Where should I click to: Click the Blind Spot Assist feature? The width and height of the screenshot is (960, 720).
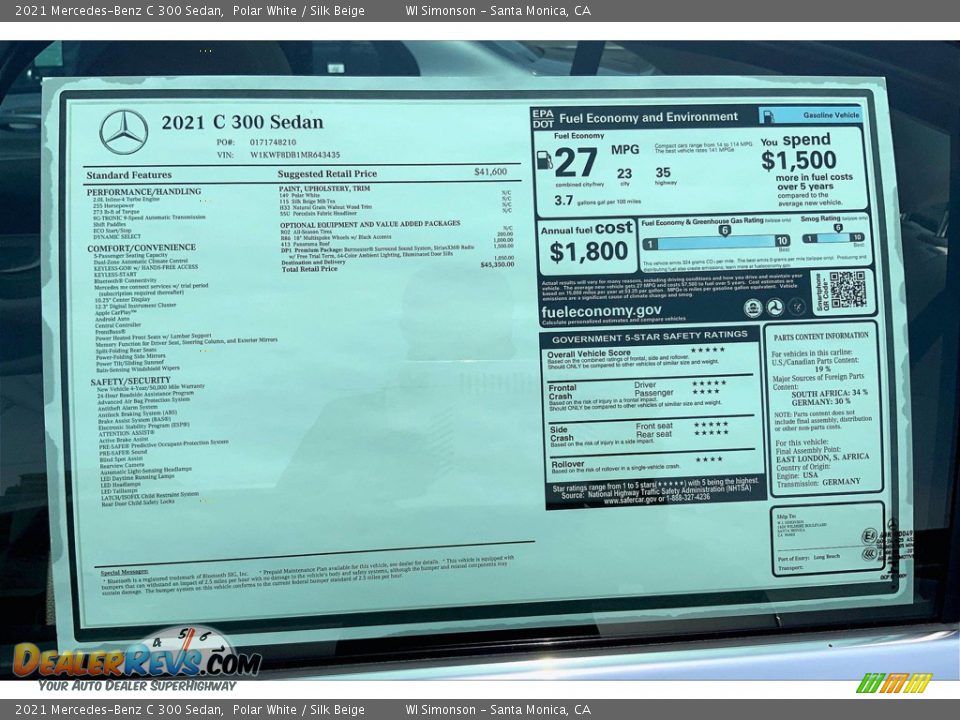pos(121,459)
